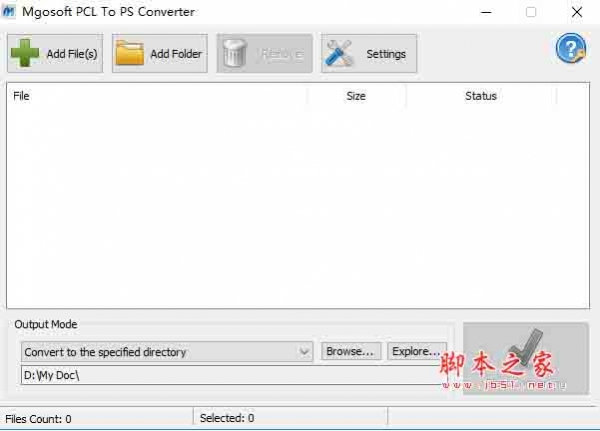Image resolution: width=600 pixels, height=431 pixels.
Task: Click the Mgosoft app icon in the title bar
Action: click(8, 12)
